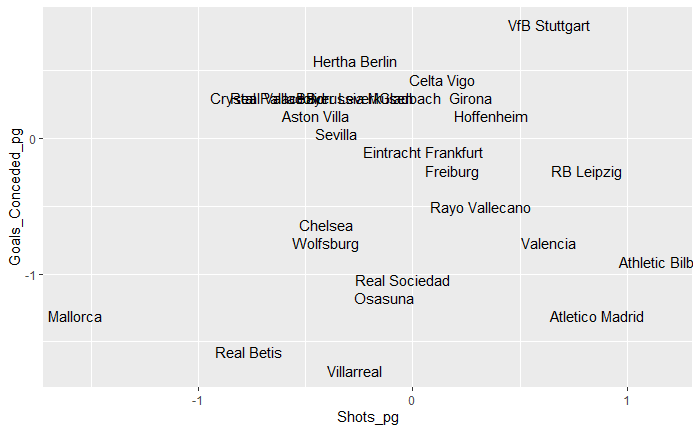Select the Girona data label
The width and height of the screenshot is (700, 432).
[x=470, y=99]
